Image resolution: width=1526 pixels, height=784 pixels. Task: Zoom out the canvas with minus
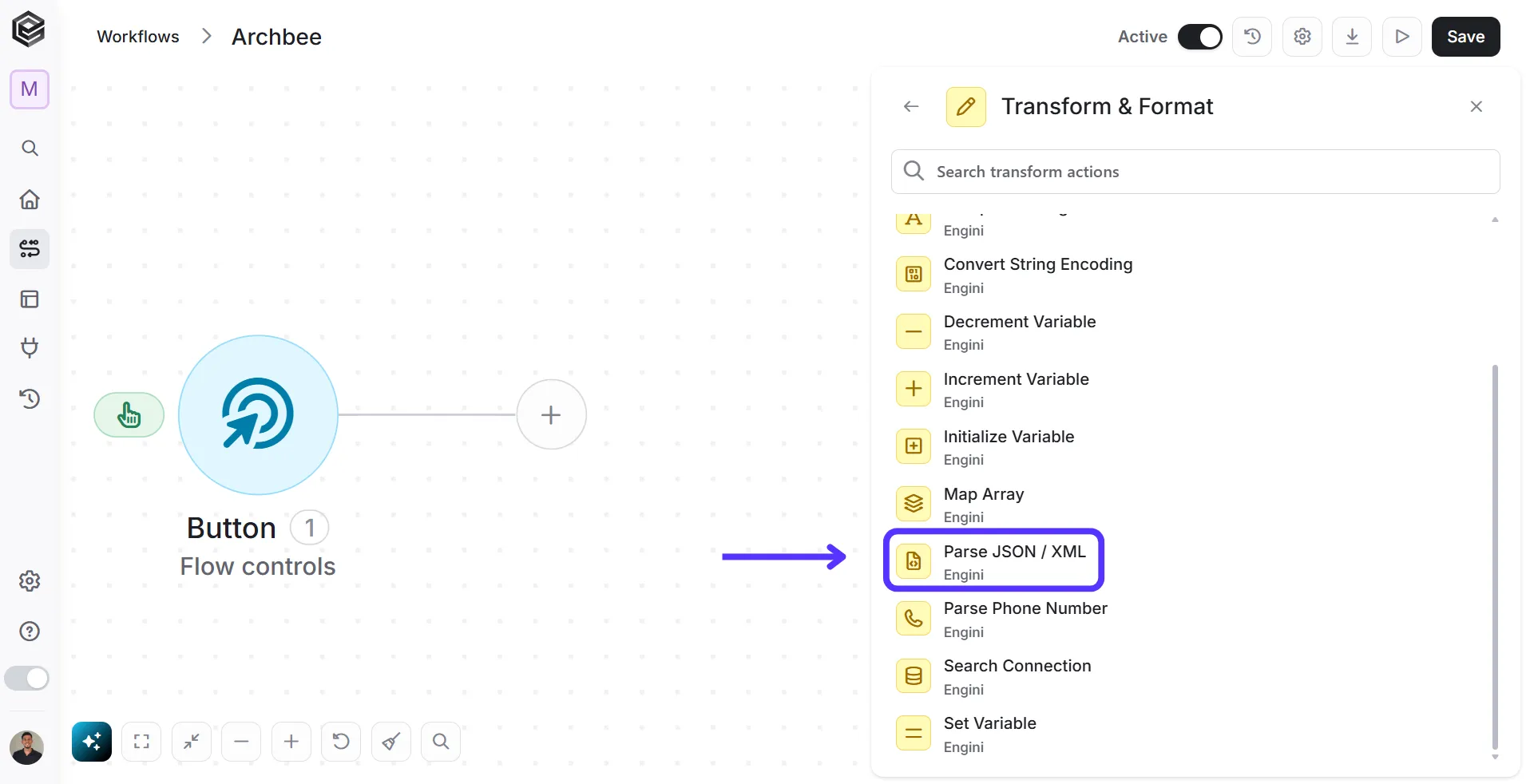[241, 742]
